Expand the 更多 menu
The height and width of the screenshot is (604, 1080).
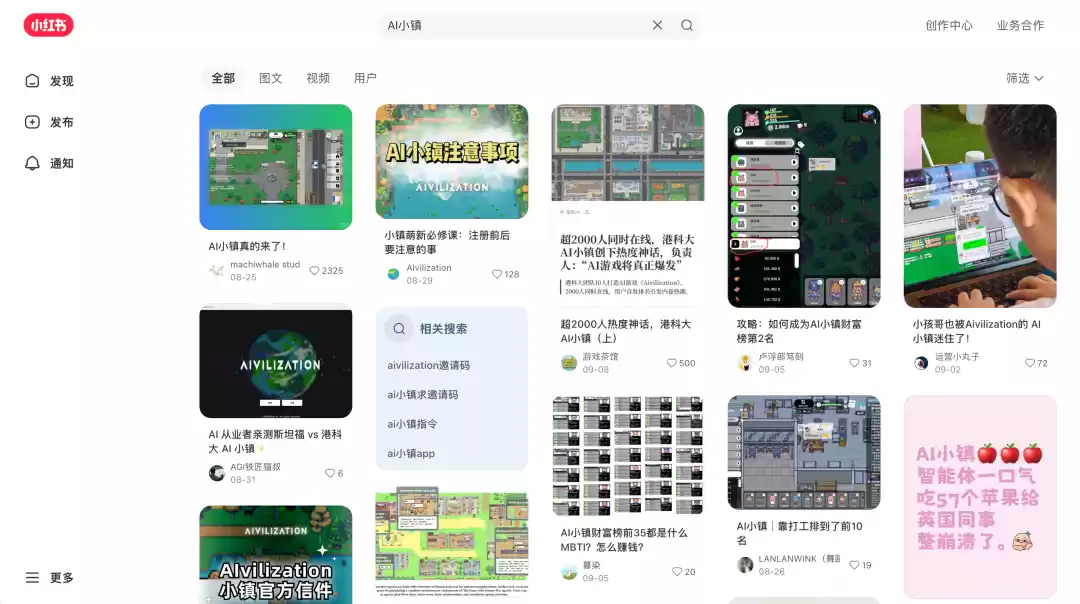point(50,578)
